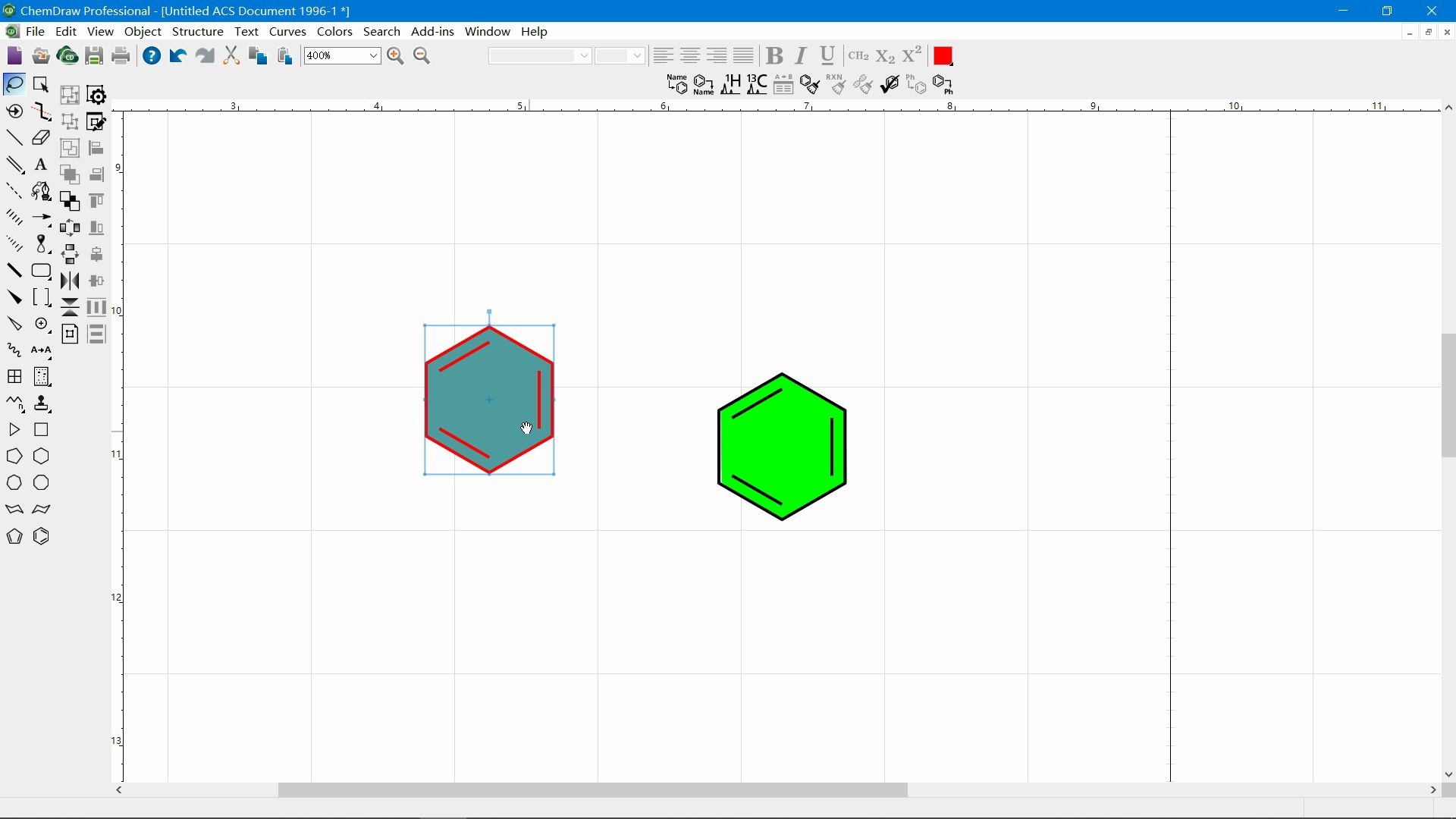1456x819 pixels.
Task: Open the Help question mark button
Action: (x=152, y=56)
